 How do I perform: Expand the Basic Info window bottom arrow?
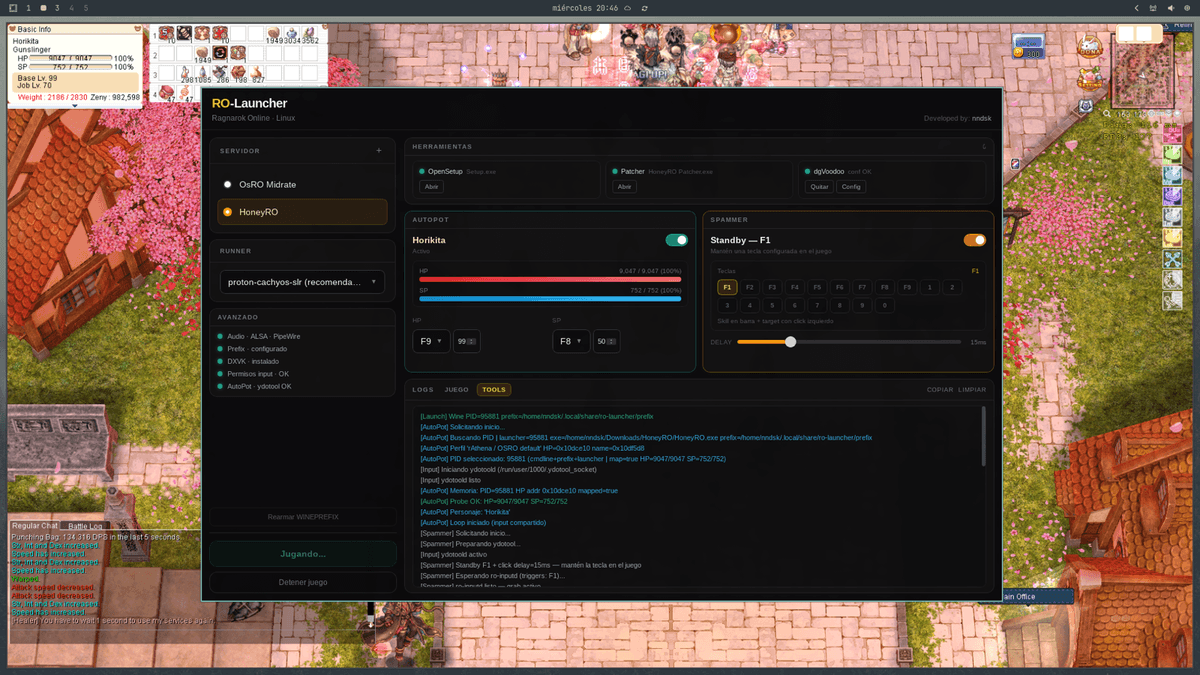click(74, 106)
